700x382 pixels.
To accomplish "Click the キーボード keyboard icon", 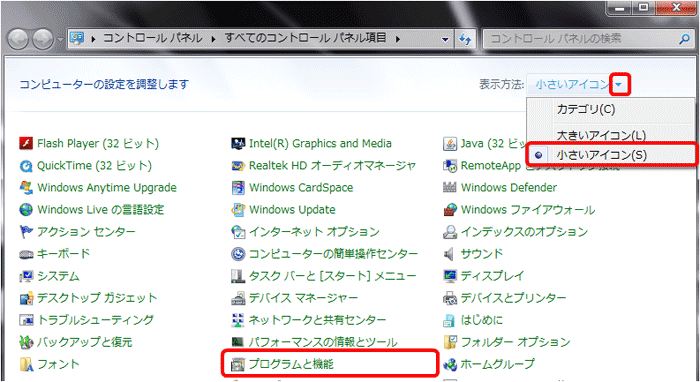I will tap(26, 254).
